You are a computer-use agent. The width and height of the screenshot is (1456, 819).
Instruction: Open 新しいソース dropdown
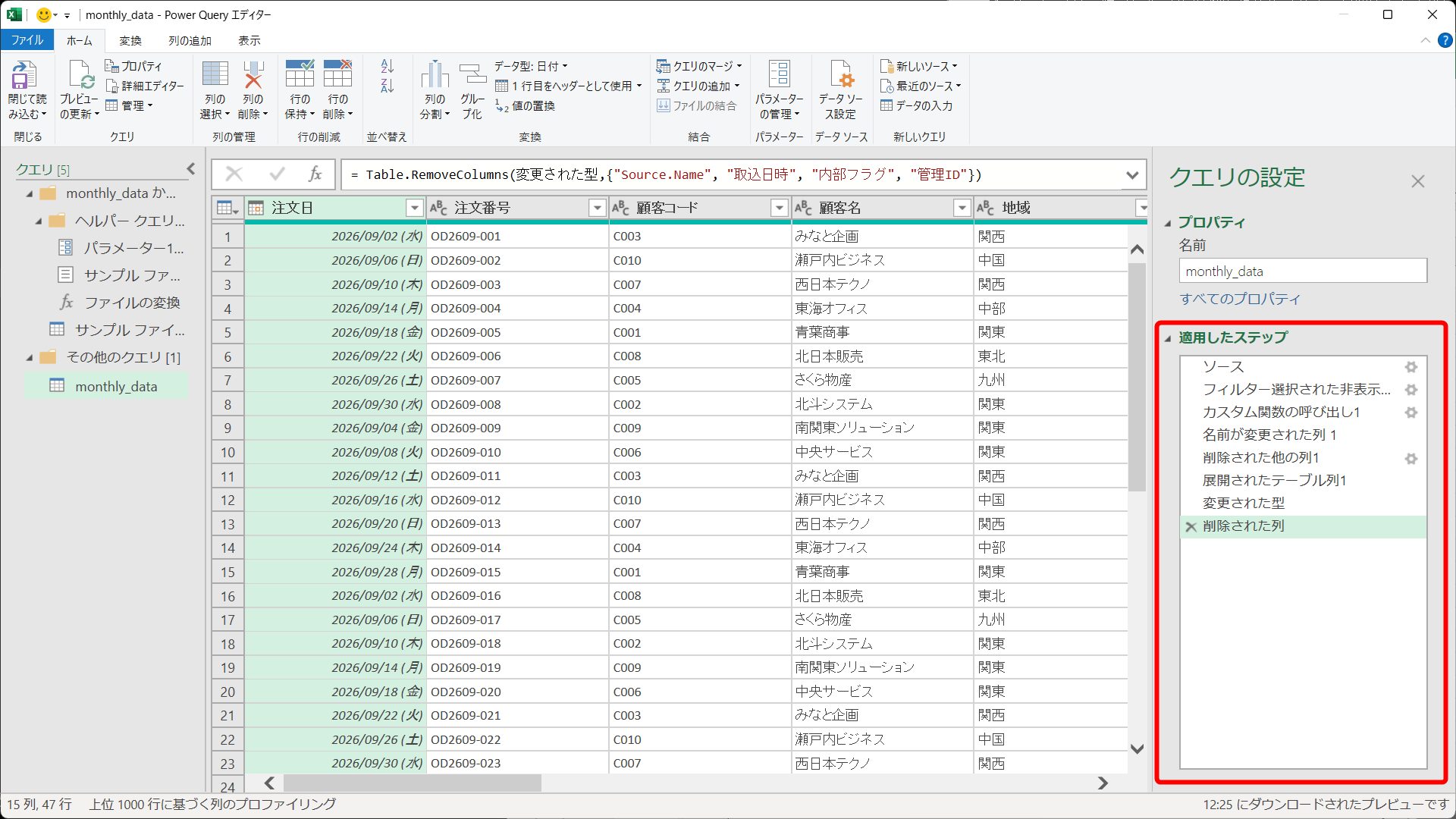click(x=919, y=66)
